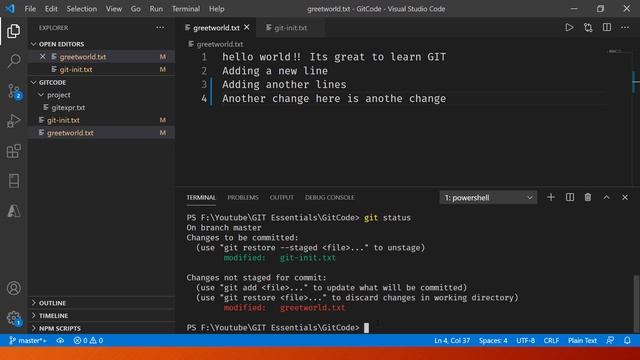Open the File menu
The height and width of the screenshot is (360, 640).
30,9
